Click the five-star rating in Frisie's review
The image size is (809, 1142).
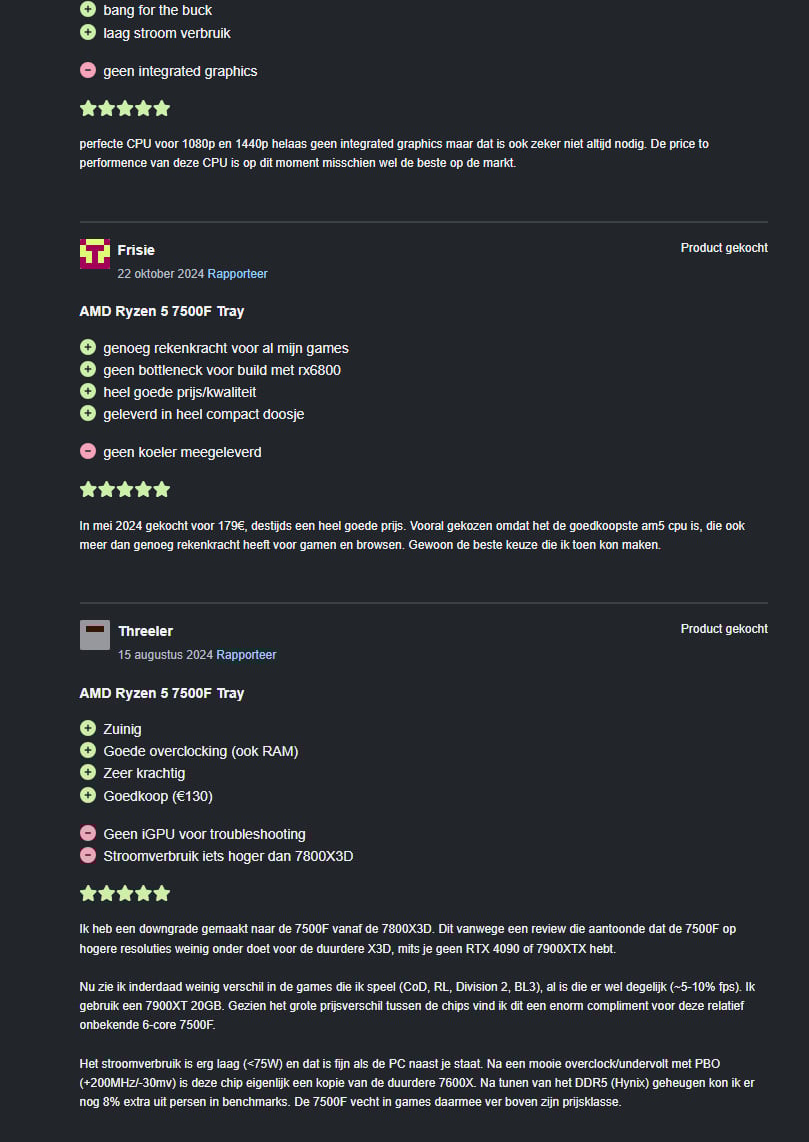coord(125,489)
